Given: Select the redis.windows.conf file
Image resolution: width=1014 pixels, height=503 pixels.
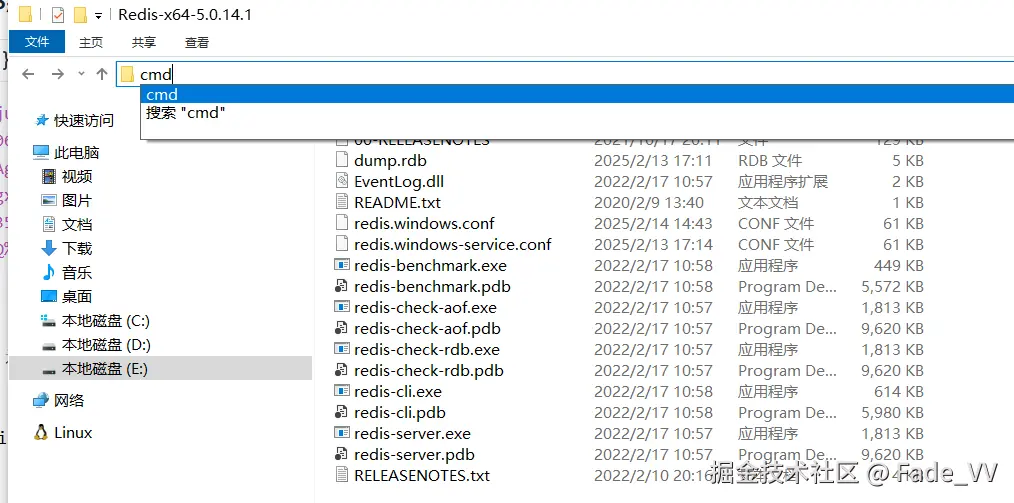Looking at the screenshot, I should tap(424, 224).
